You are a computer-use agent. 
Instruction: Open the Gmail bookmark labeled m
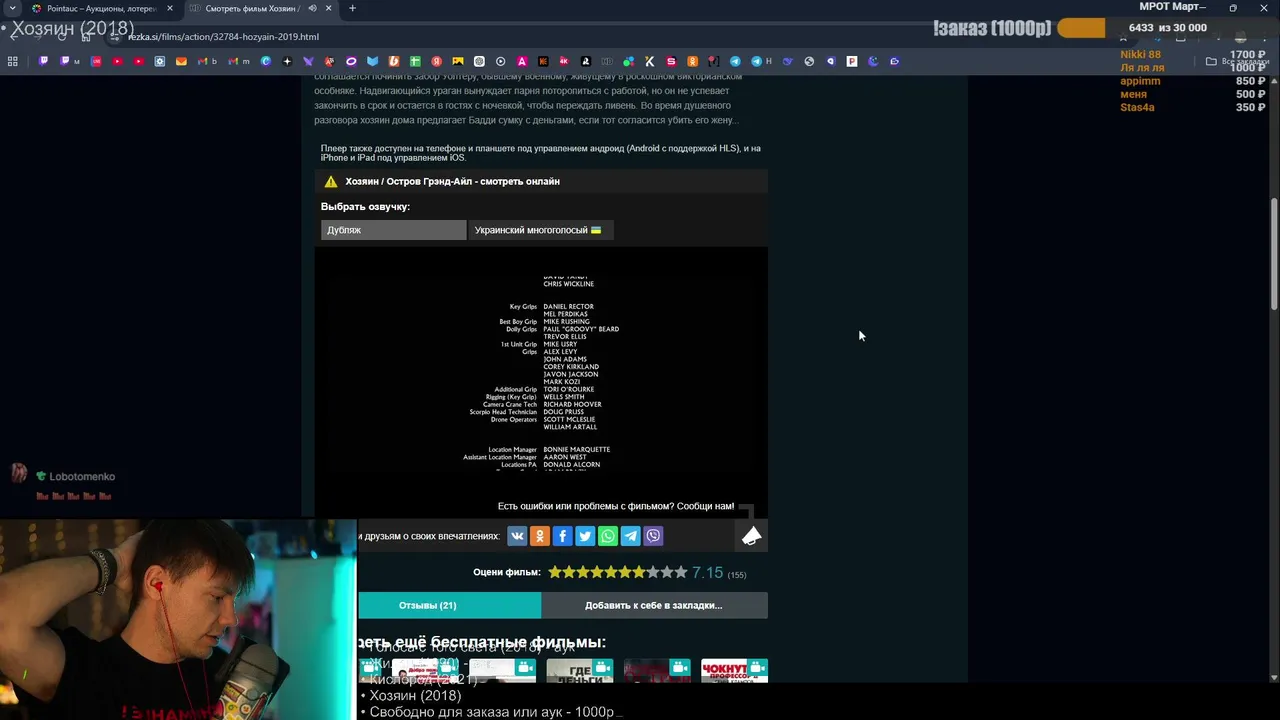coord(239,61)
